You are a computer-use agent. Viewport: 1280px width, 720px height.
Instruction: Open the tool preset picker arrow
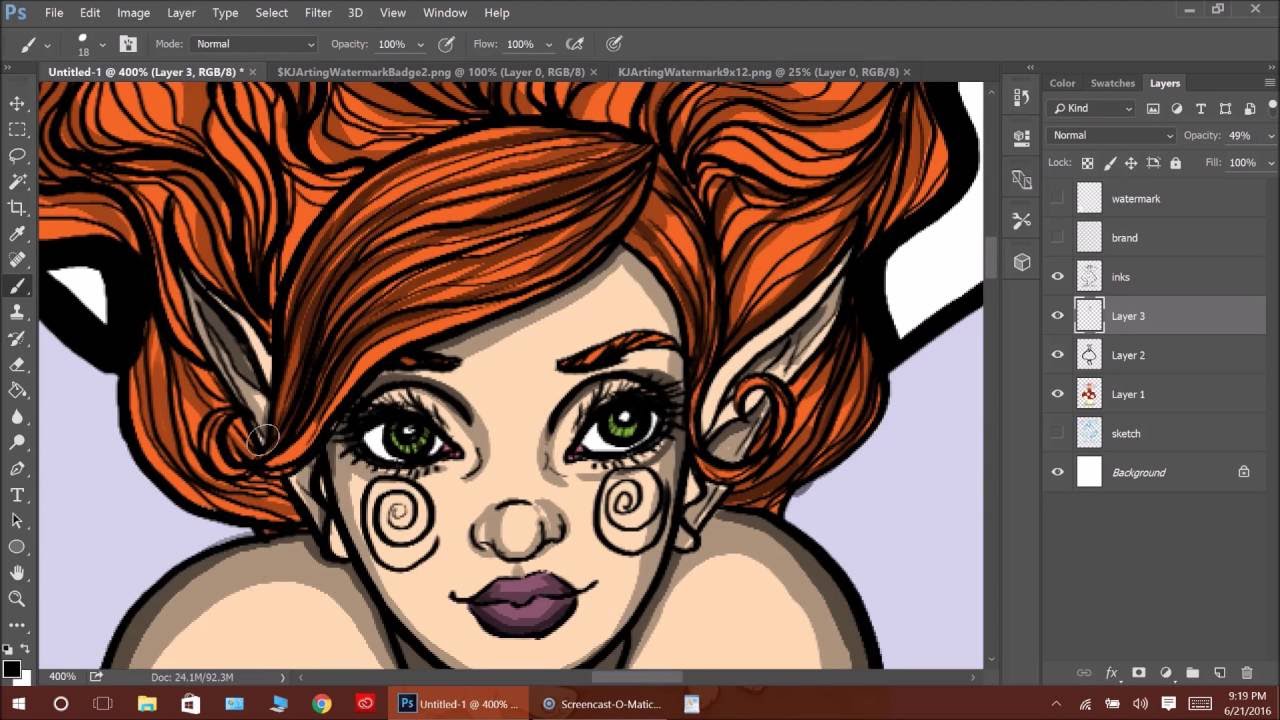(x=47, y=44)
